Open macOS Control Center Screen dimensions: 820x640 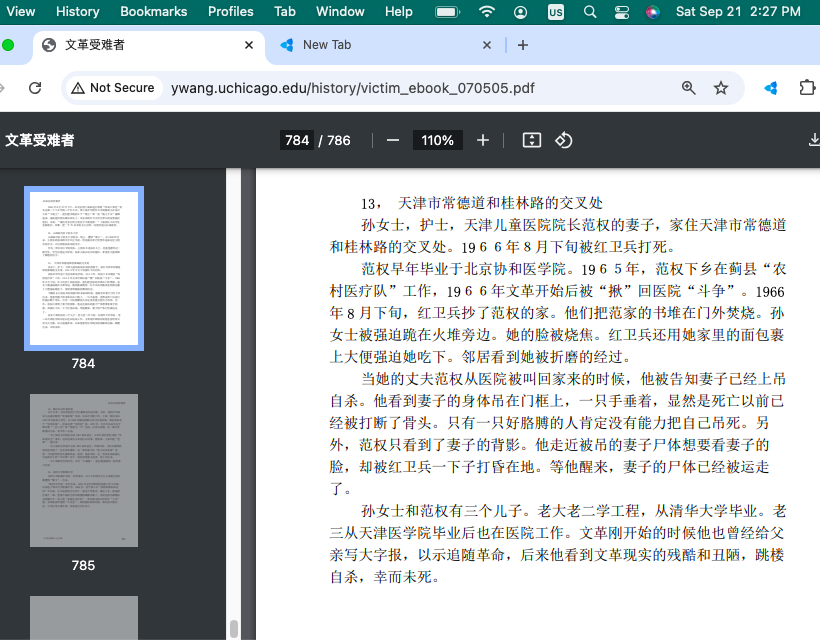622,12
